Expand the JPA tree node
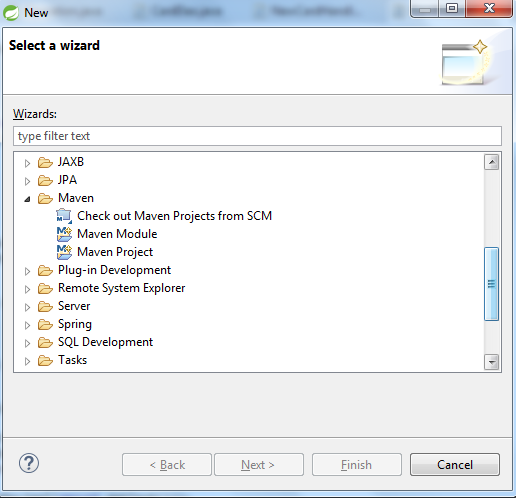Image resolution: width=516 pixels, height=498 pixels. (x=27, y=181)
